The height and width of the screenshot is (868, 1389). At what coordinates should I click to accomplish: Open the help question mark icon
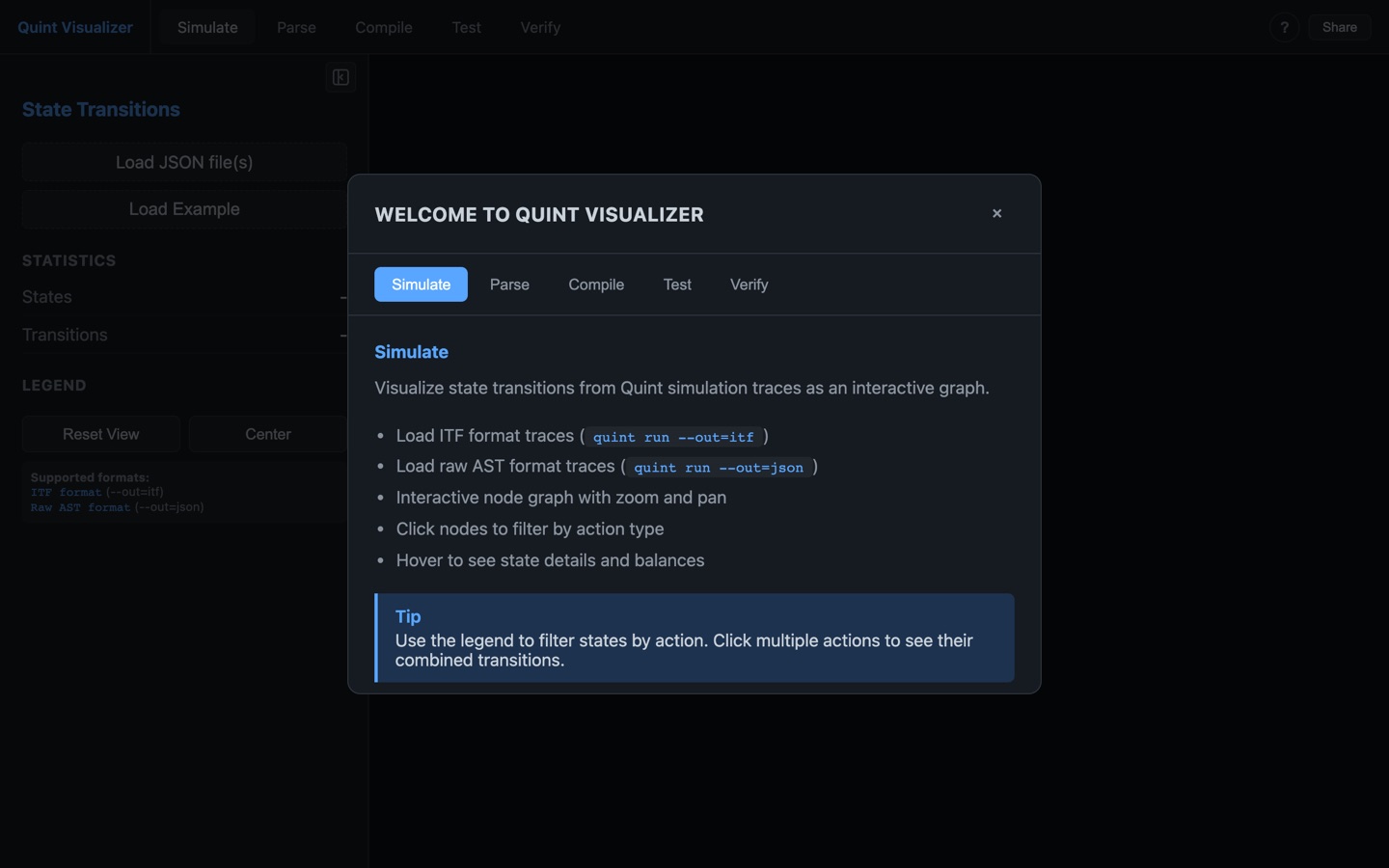tap(1284, 27)
